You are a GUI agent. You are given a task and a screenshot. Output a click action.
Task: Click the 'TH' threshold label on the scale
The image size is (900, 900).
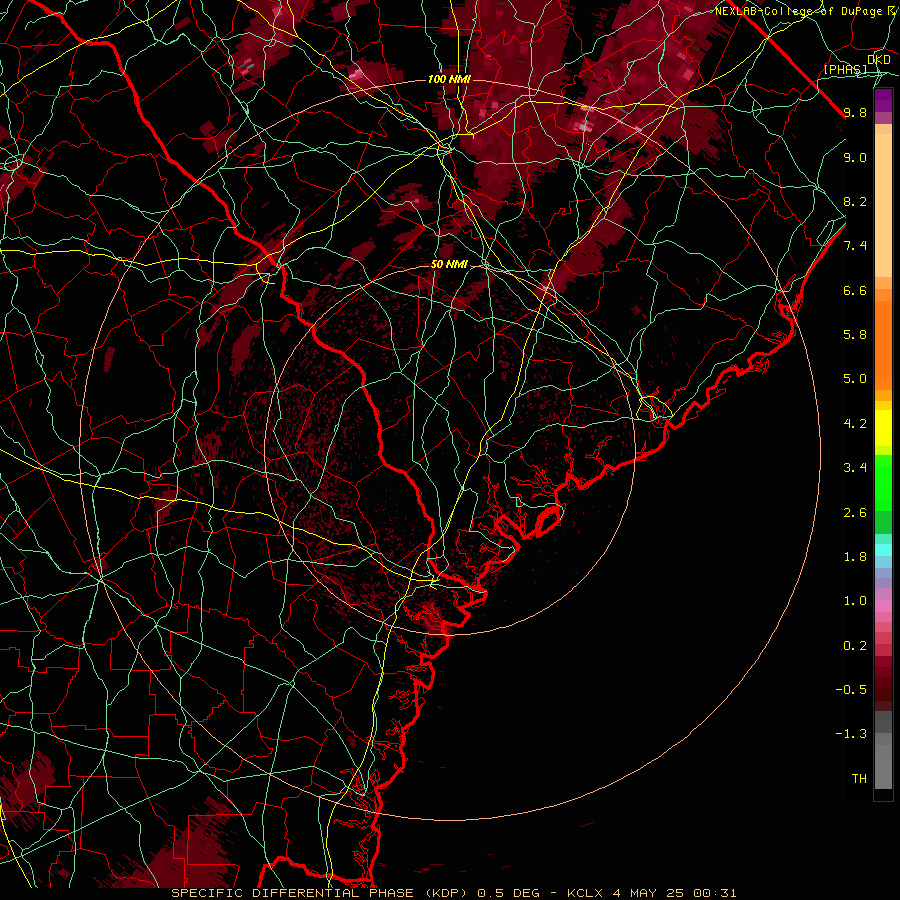(x=859, y=779)
